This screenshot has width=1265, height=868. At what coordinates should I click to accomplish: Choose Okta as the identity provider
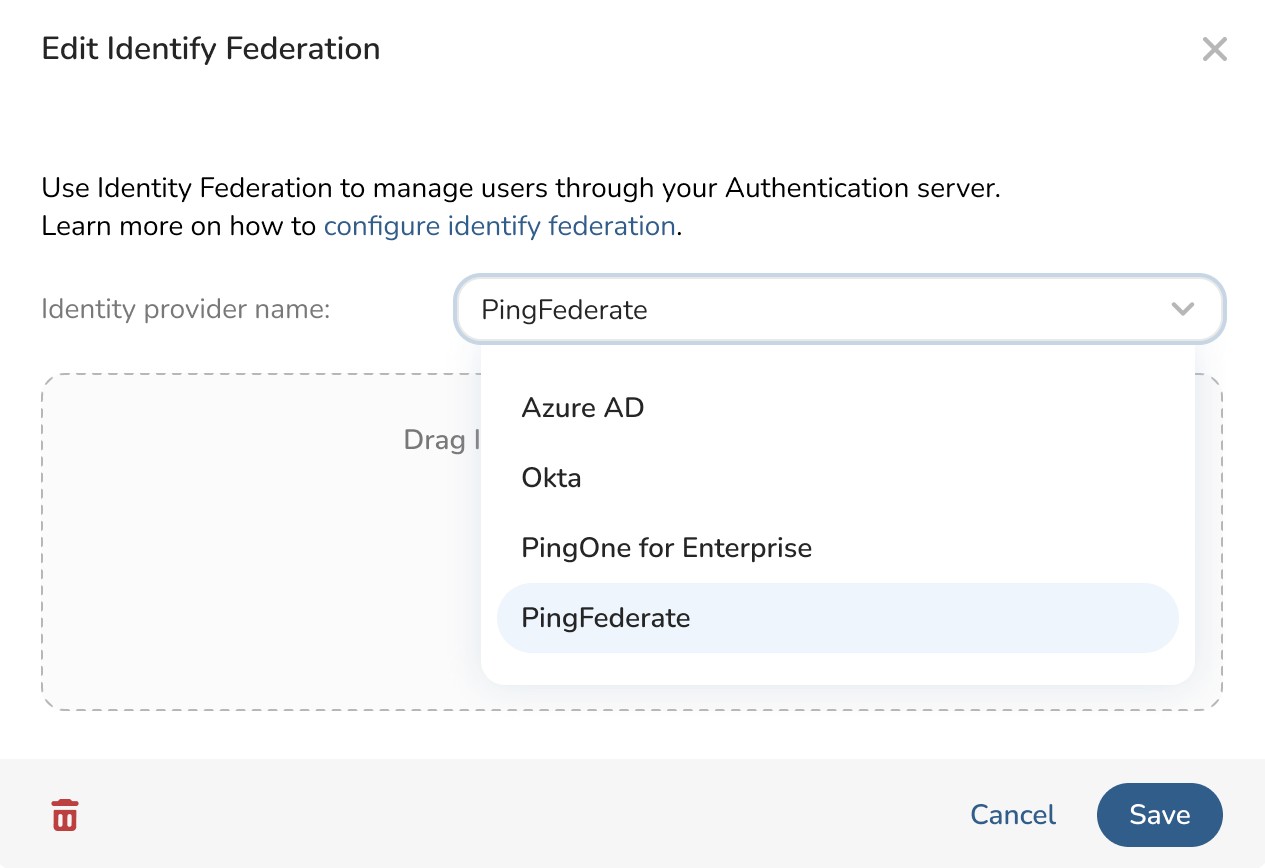[551, 478]
